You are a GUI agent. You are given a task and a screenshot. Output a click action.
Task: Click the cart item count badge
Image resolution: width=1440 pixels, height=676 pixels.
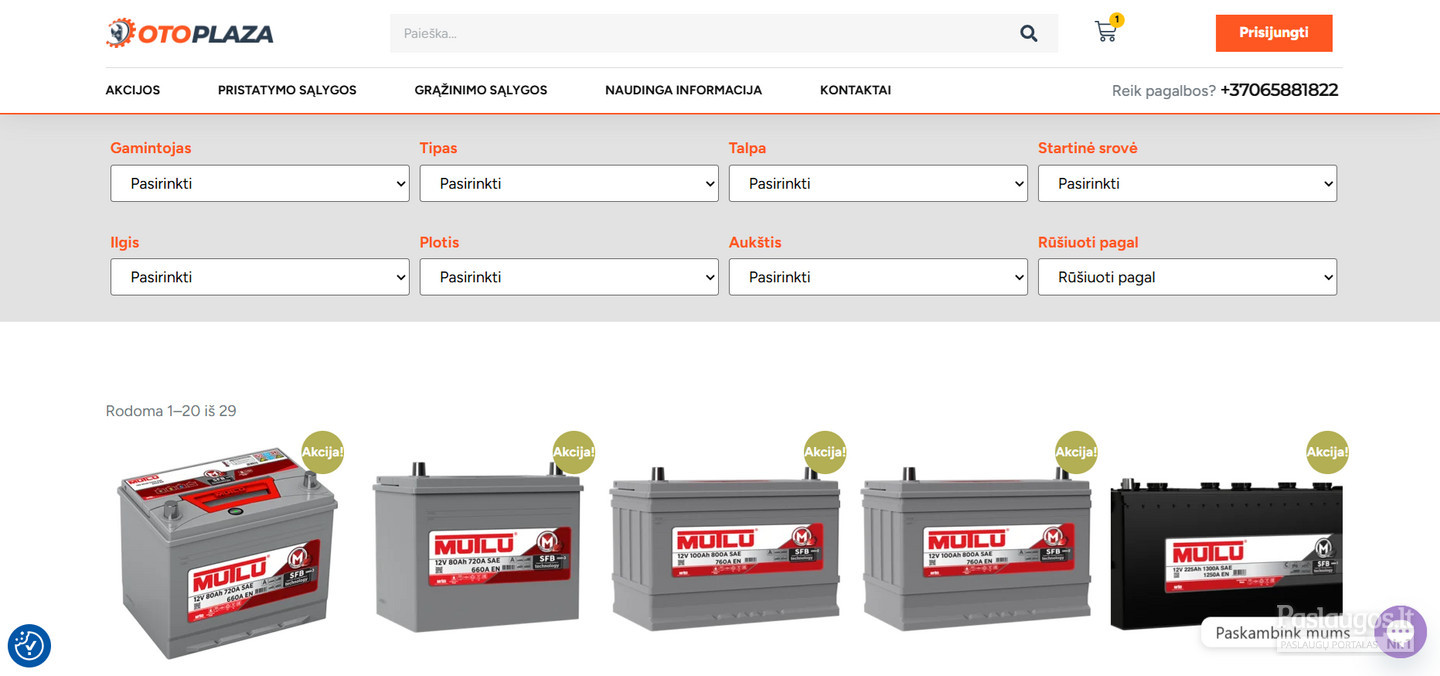point(1117,20)
